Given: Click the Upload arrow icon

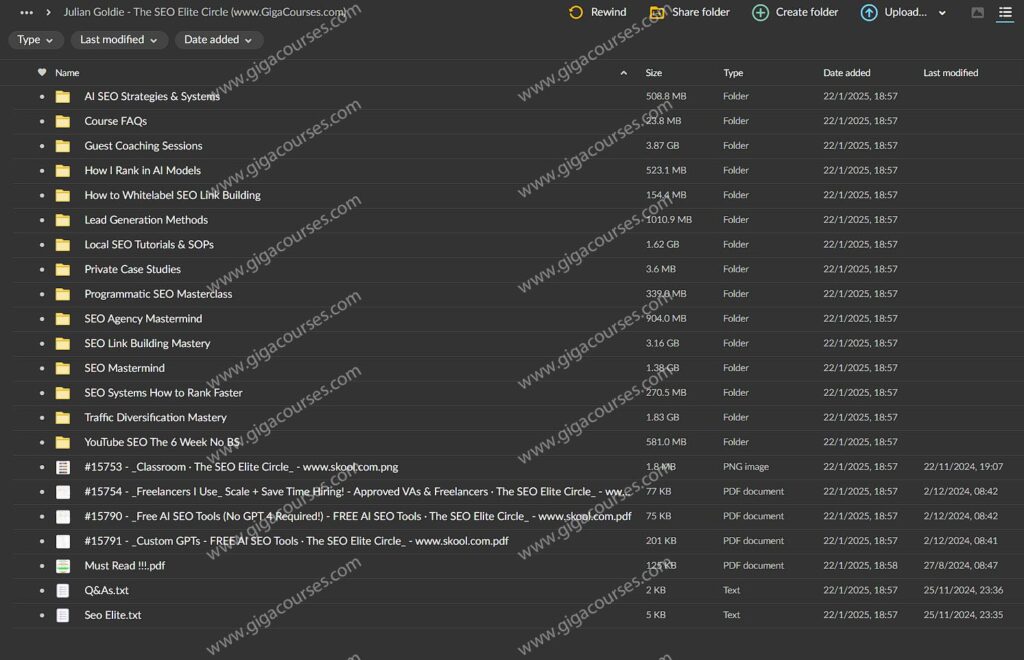Looking at the screenshot, I should pos(869,13).
